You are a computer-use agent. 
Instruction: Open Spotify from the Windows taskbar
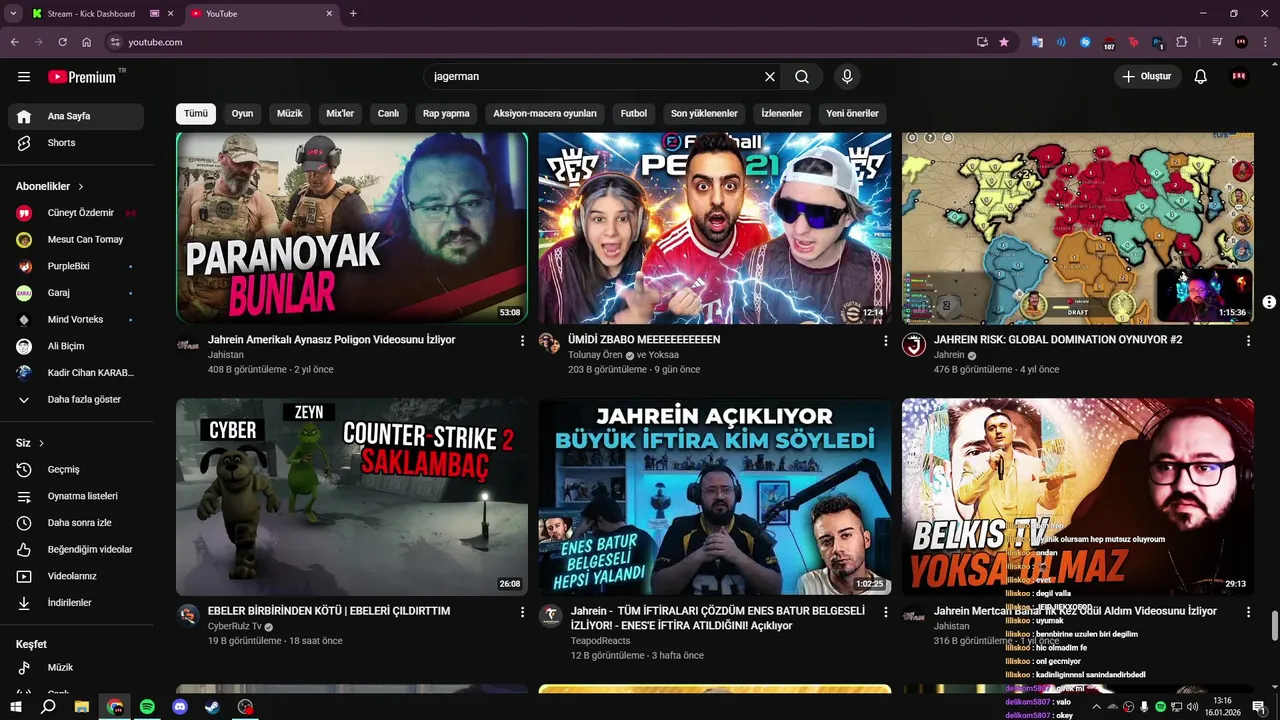[147, 707]
